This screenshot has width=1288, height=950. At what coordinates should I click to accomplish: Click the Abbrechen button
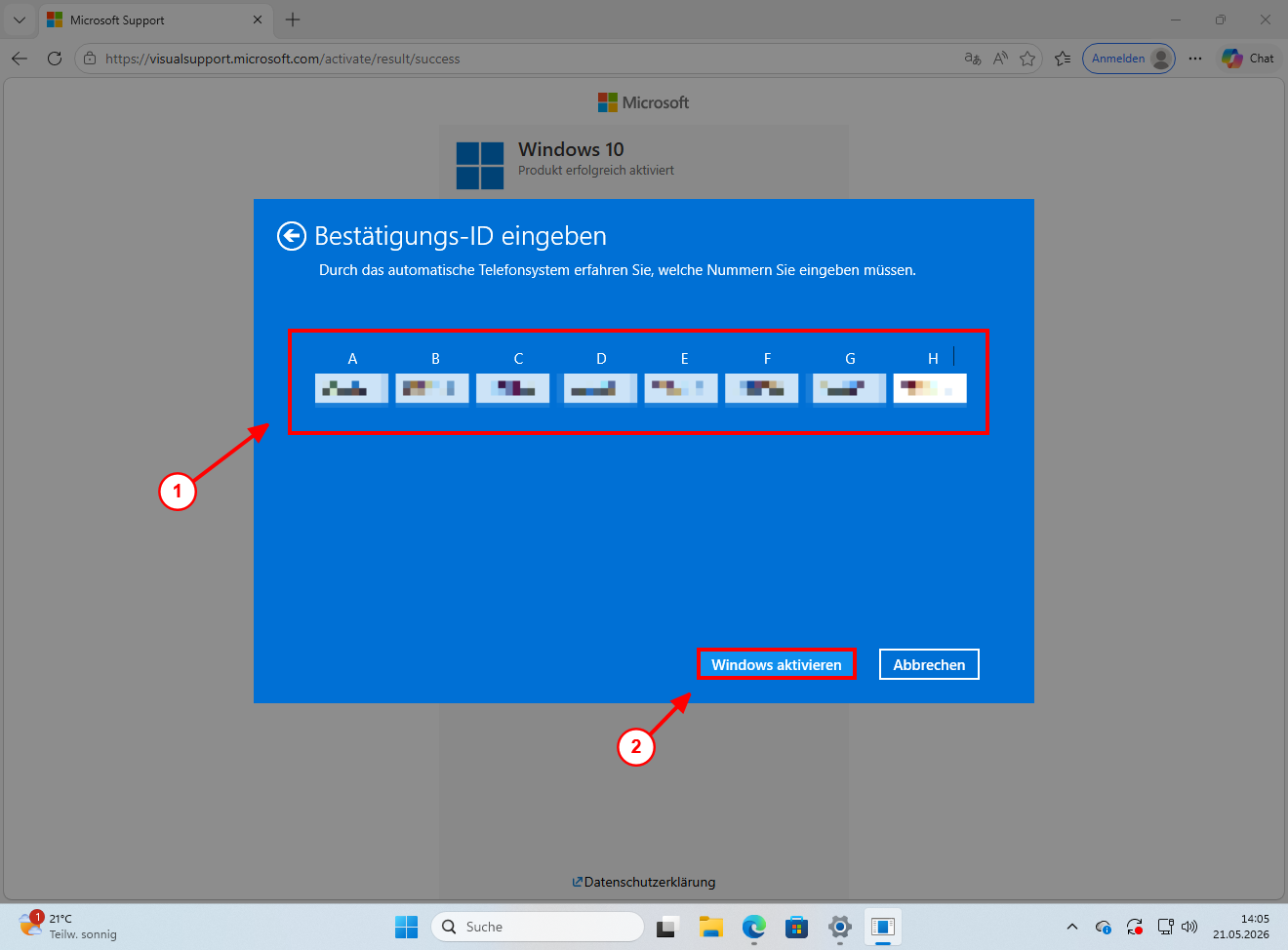coord(929,664)
